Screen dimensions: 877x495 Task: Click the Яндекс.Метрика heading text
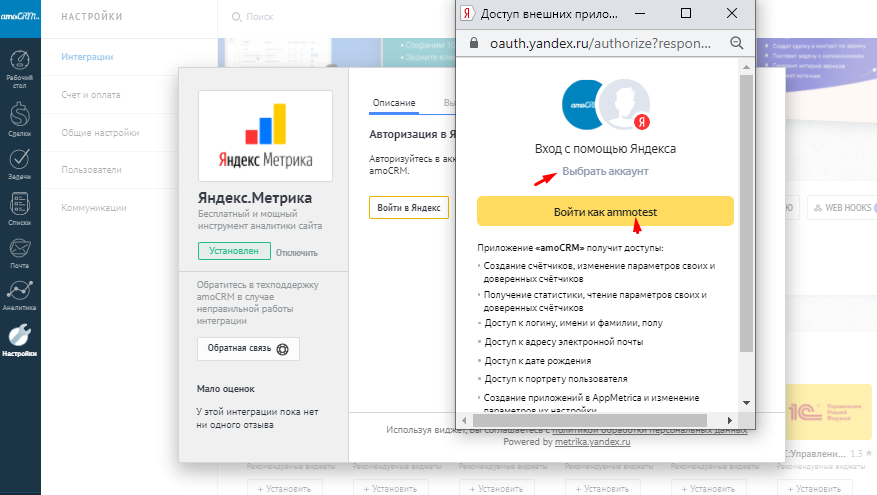pyautogui.click(x=254, y=198)
